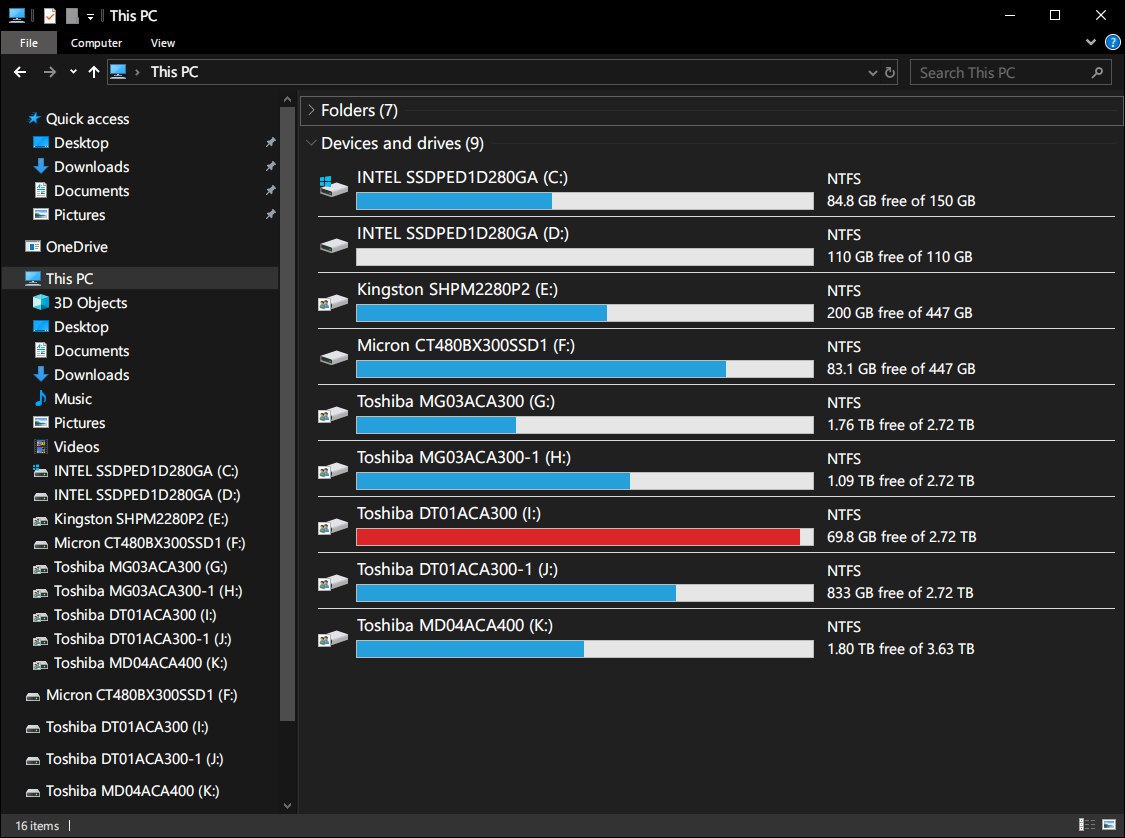Screen dimensions: 1125x838
Task: Click Videos film icon in sidebar
Action: tap(41, 446)
